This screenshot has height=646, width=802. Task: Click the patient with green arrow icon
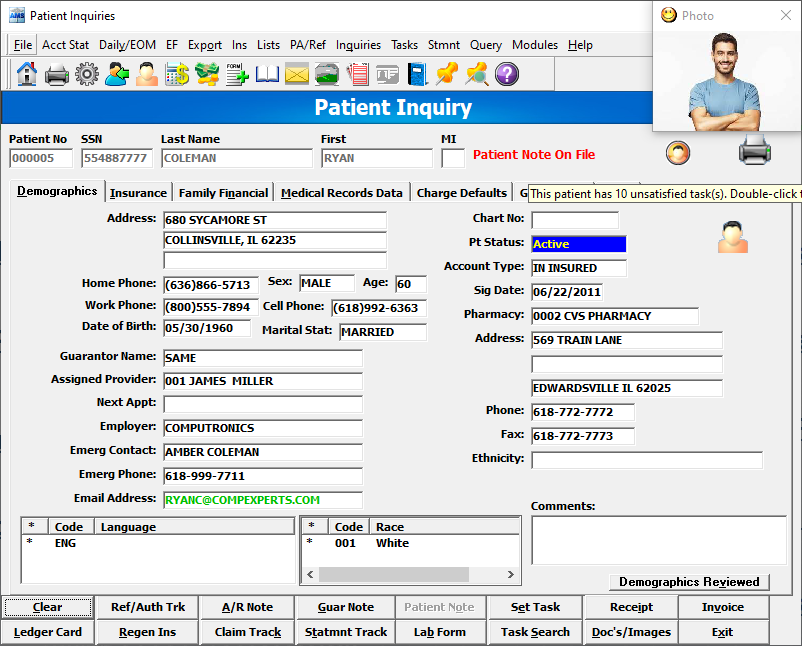[x=117, y=74]
